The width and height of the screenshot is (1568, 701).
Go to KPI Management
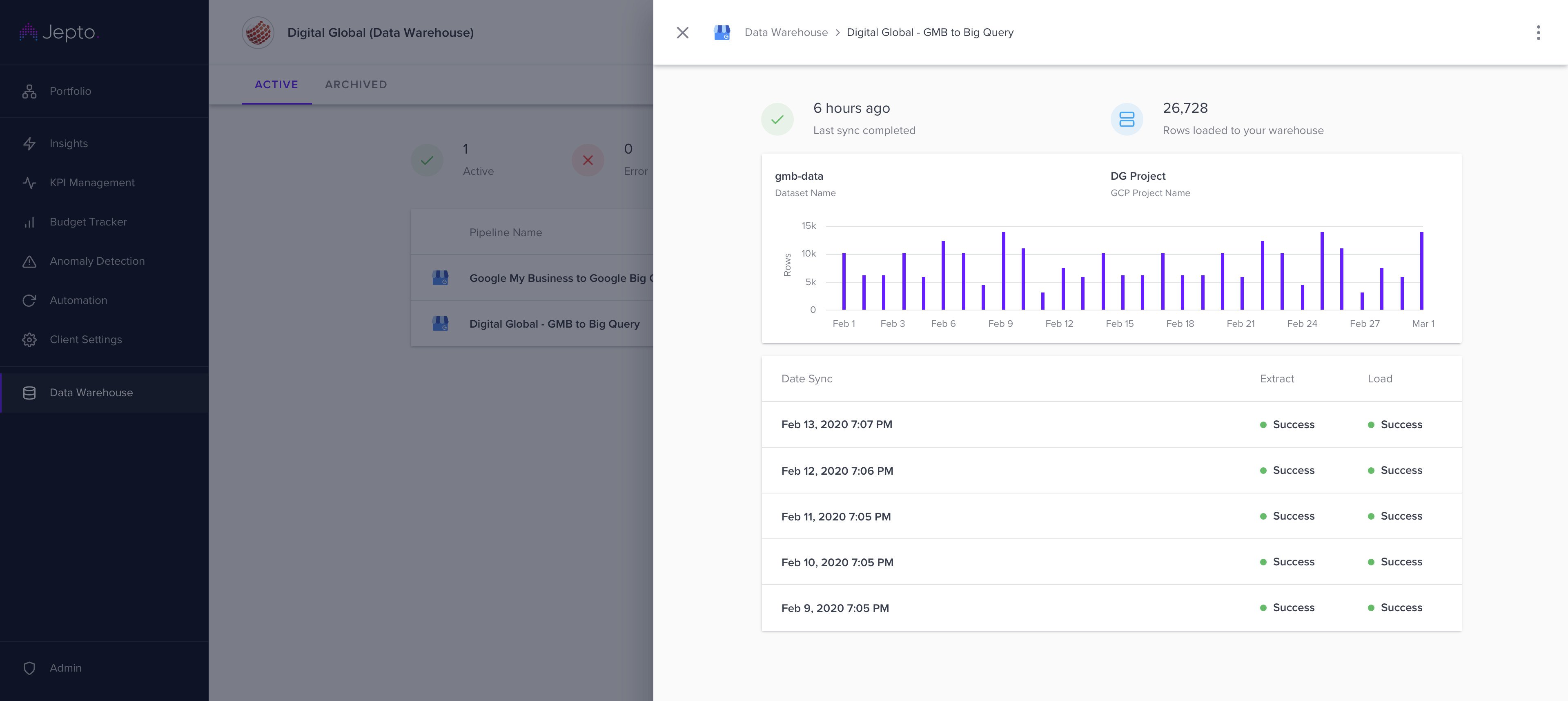point(104,183)
